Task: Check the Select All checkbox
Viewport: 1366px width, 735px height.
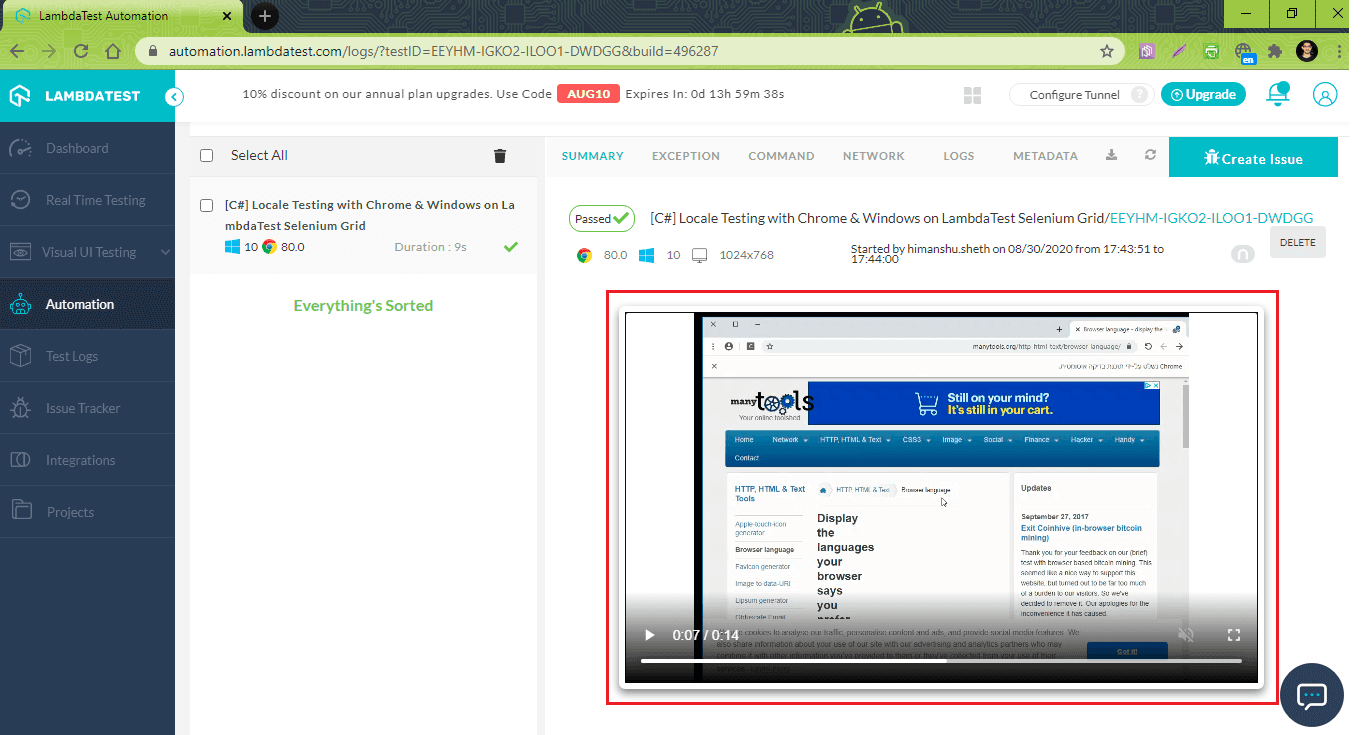Action: (x=207, y=156)
